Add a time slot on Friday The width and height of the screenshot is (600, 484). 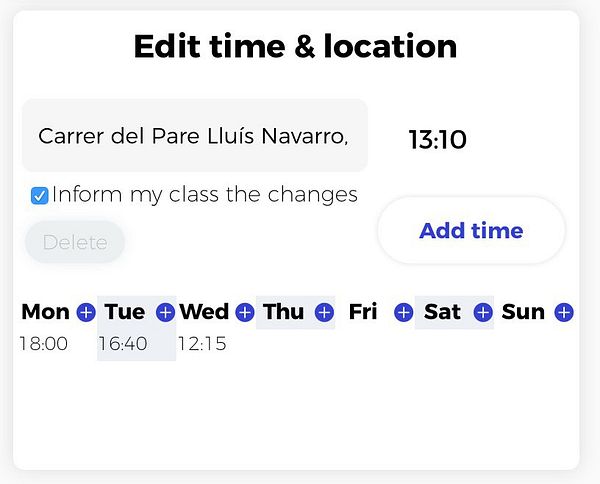403,313
